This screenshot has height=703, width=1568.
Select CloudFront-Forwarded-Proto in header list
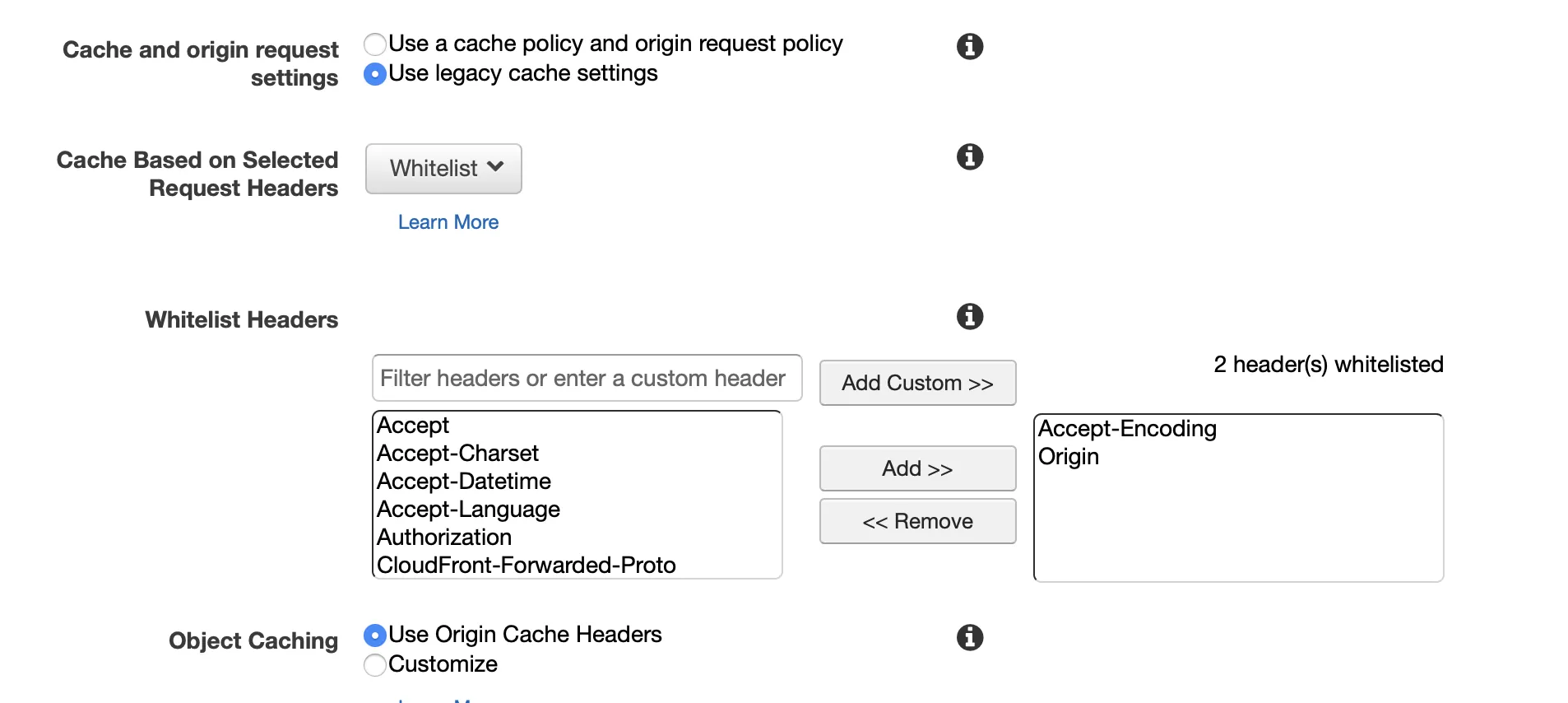pyautogui.click(x=527, y=566)
